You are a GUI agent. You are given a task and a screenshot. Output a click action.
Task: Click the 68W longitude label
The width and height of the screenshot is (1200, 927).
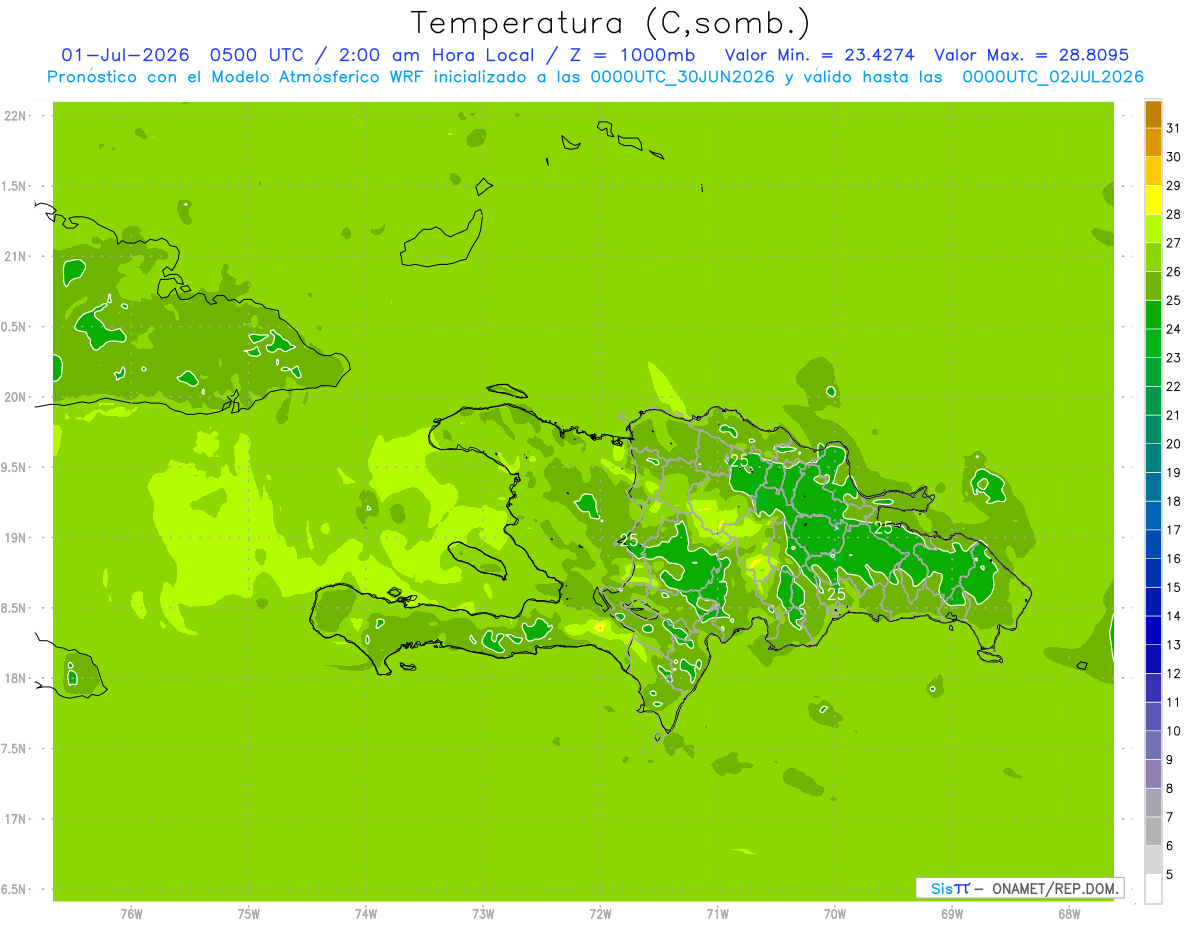pos(1069,914)
